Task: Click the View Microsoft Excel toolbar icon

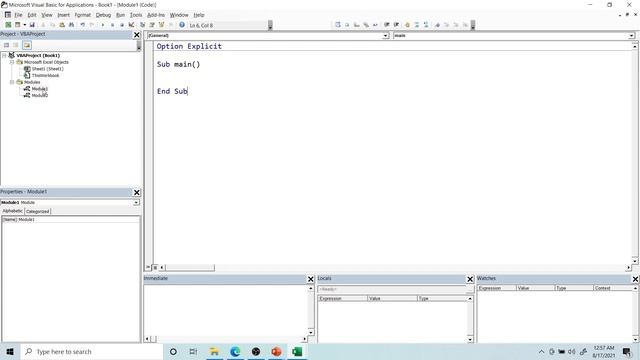Action: (x=8, y=25)
